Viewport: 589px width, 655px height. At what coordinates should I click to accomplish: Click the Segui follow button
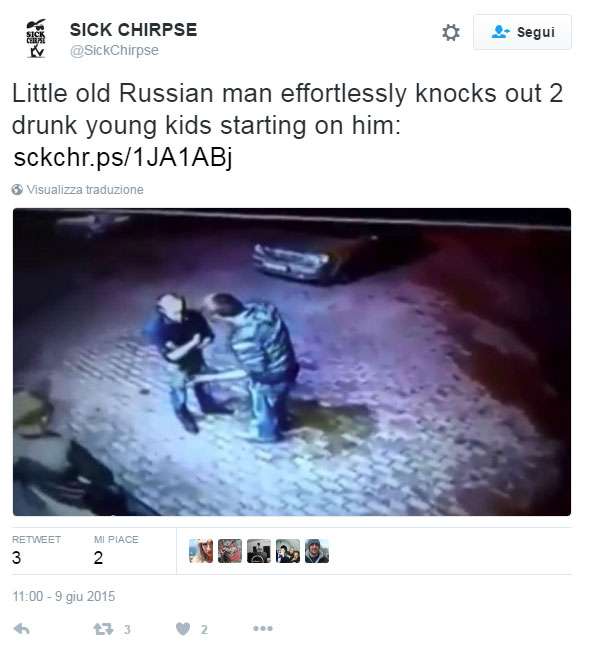[x=522, y=32]
